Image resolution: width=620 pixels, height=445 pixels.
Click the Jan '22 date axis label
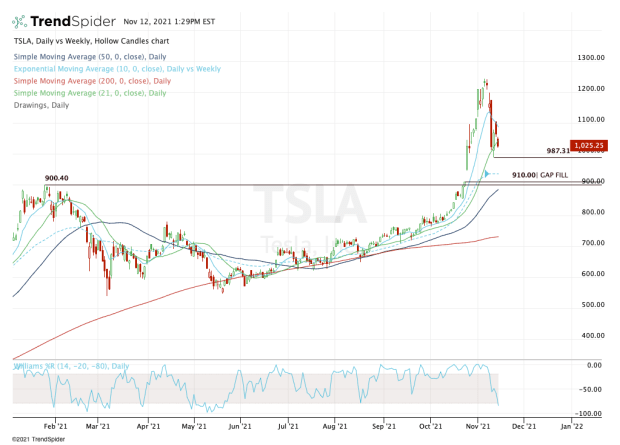572,426
